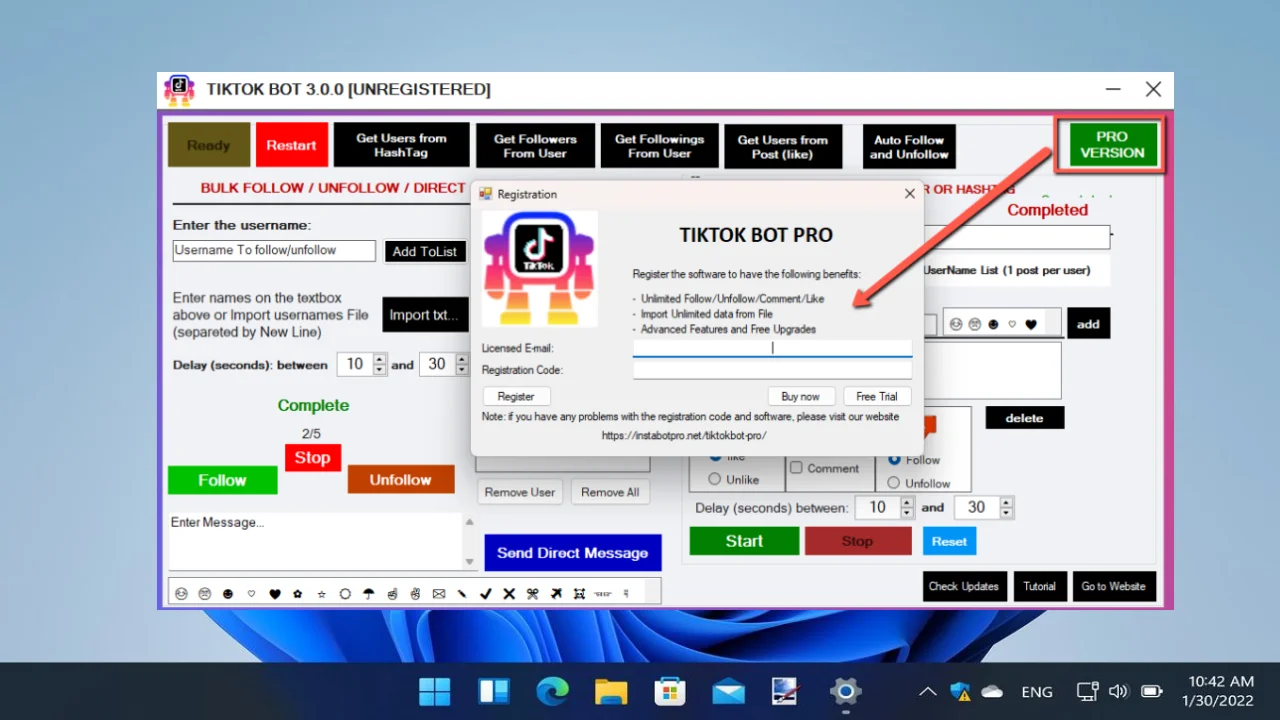Insert the star symbol from bottom emoji bar

(321, 594)
